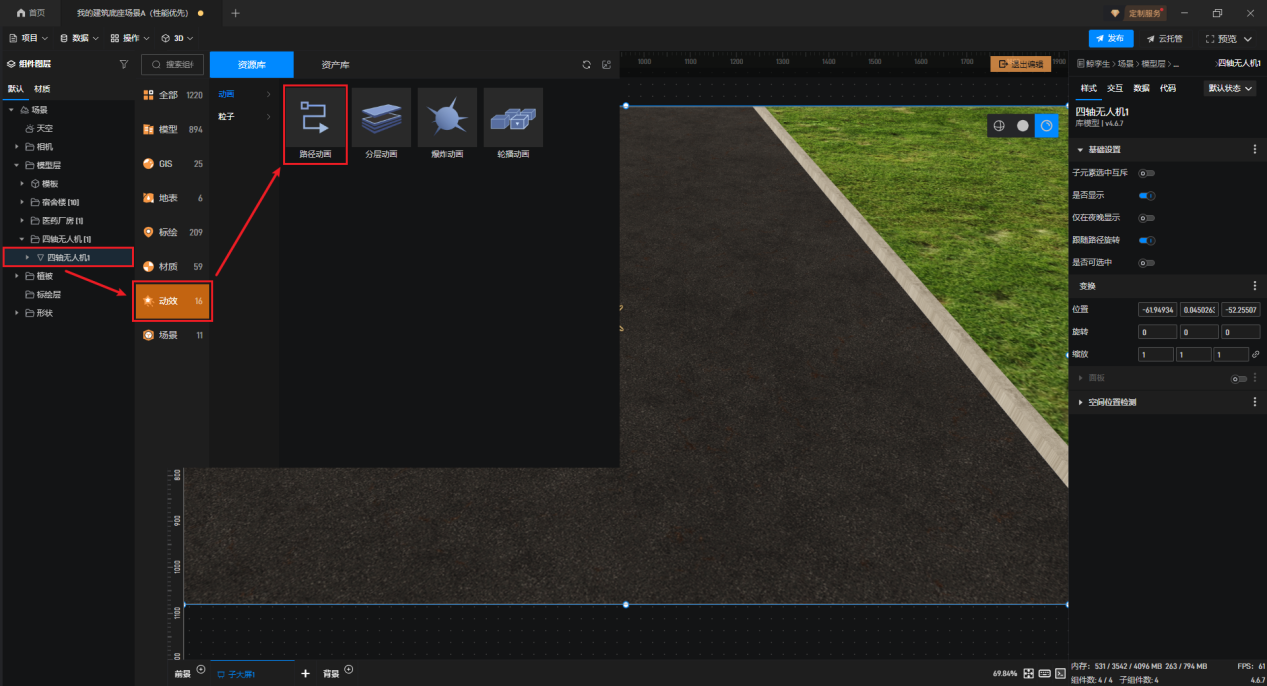Toggle the 是否显示 visibility switch

(1147, 195)
